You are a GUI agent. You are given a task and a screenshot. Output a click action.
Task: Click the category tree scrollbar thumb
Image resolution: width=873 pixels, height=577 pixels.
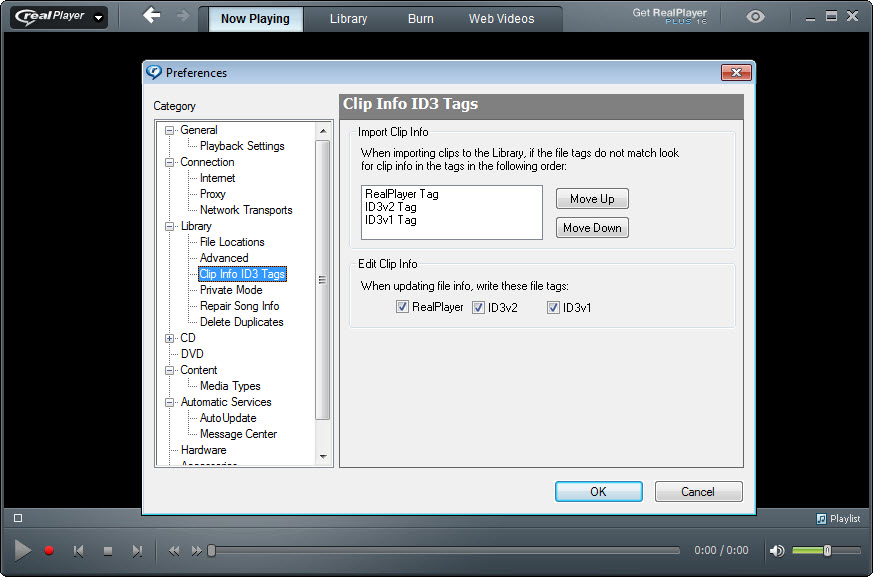(x=322, y=280)
